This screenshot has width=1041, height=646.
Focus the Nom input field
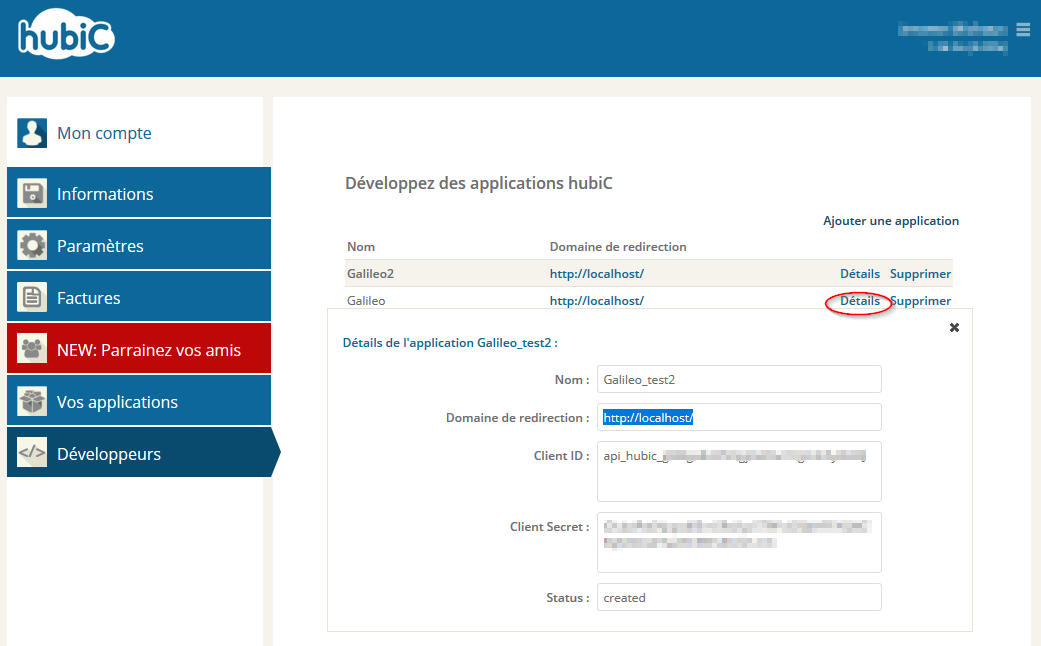[x=739, y=379]
